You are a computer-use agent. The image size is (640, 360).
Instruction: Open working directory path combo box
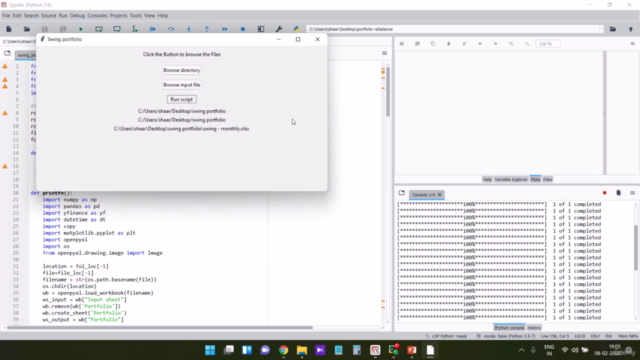tap(455, 29)
